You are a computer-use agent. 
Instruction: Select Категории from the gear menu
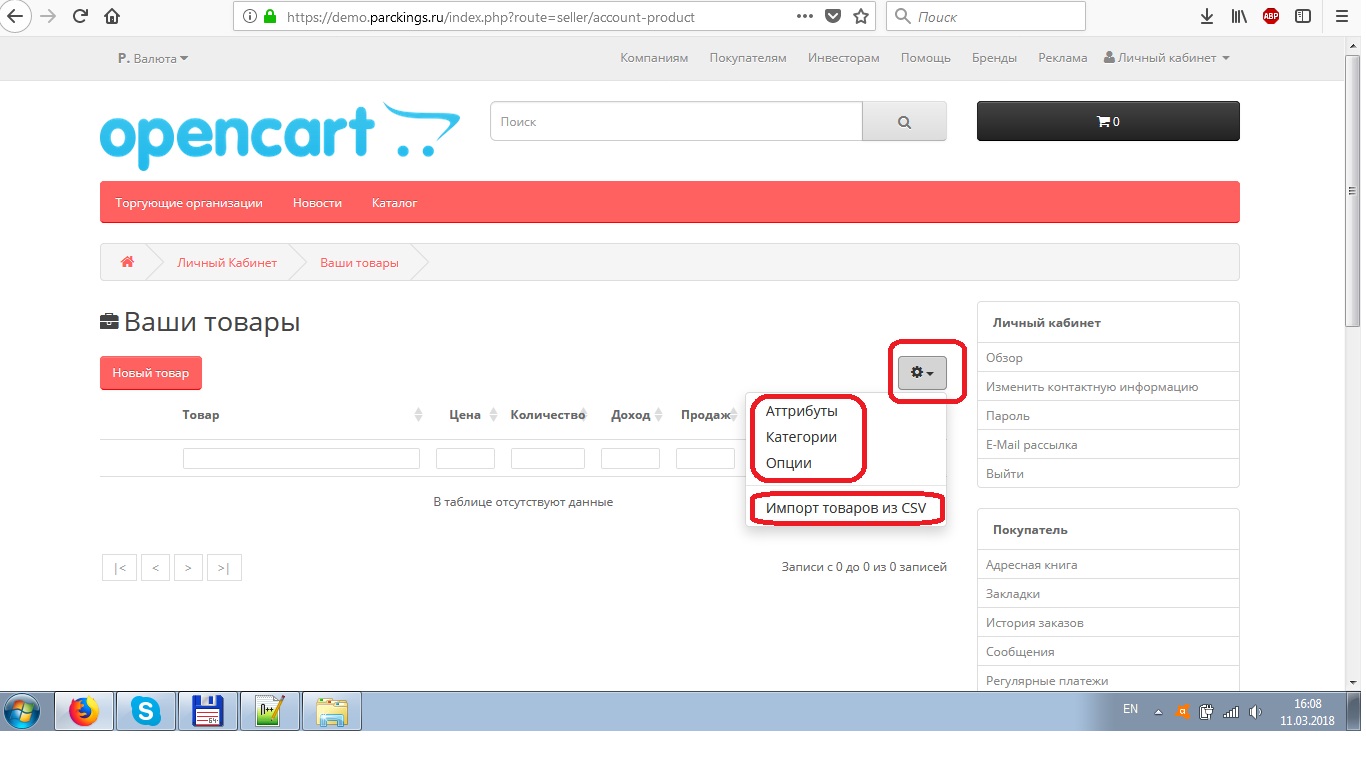tap(801, 437)
